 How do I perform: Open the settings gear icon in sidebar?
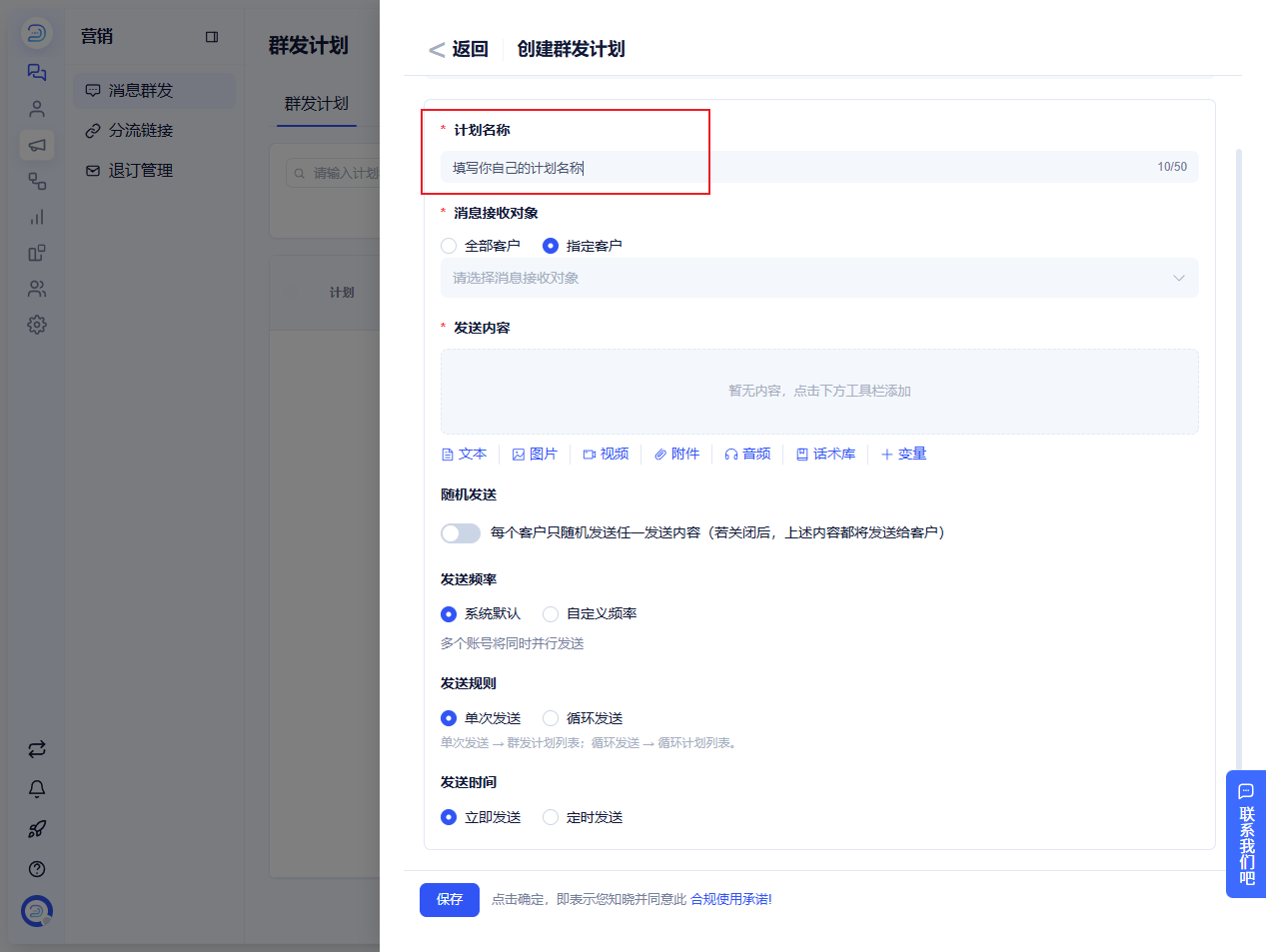(37, 325)
